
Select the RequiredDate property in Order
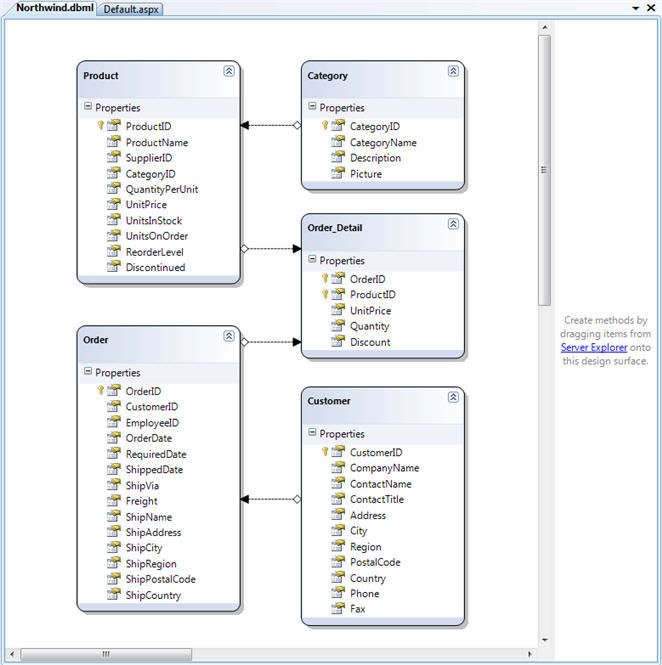click(156, 454)
